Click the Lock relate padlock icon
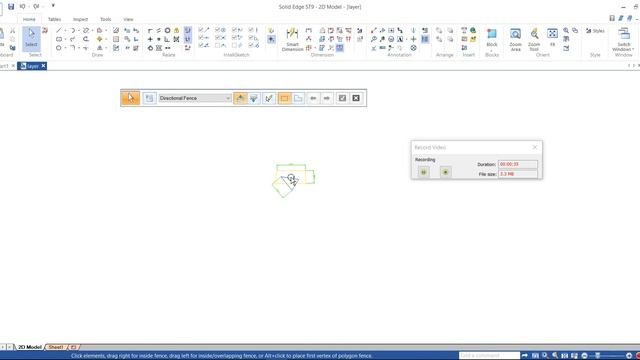640x360 pixels. [x=176, y=31]
